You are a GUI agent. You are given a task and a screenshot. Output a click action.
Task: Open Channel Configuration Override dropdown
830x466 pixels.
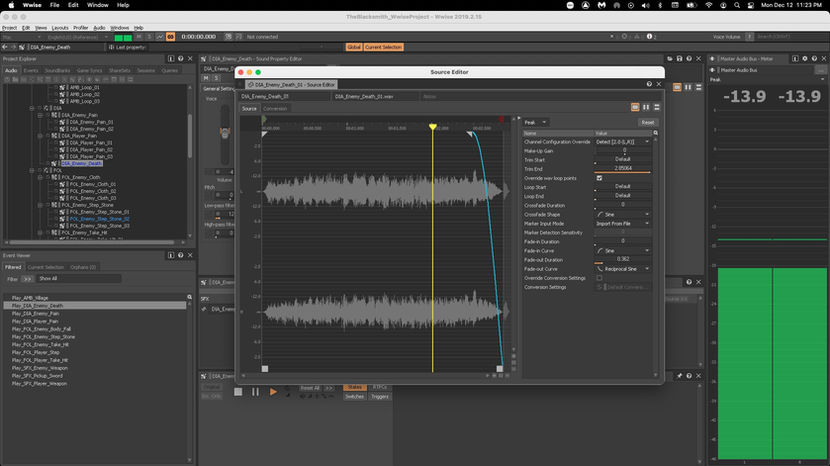(x=622, y=142)
